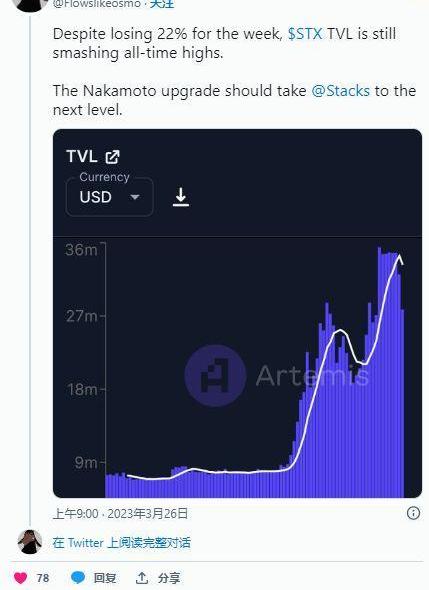Open the embedded TVL chart image
Viewport: 429px width, 590px height.
(237, 313)
